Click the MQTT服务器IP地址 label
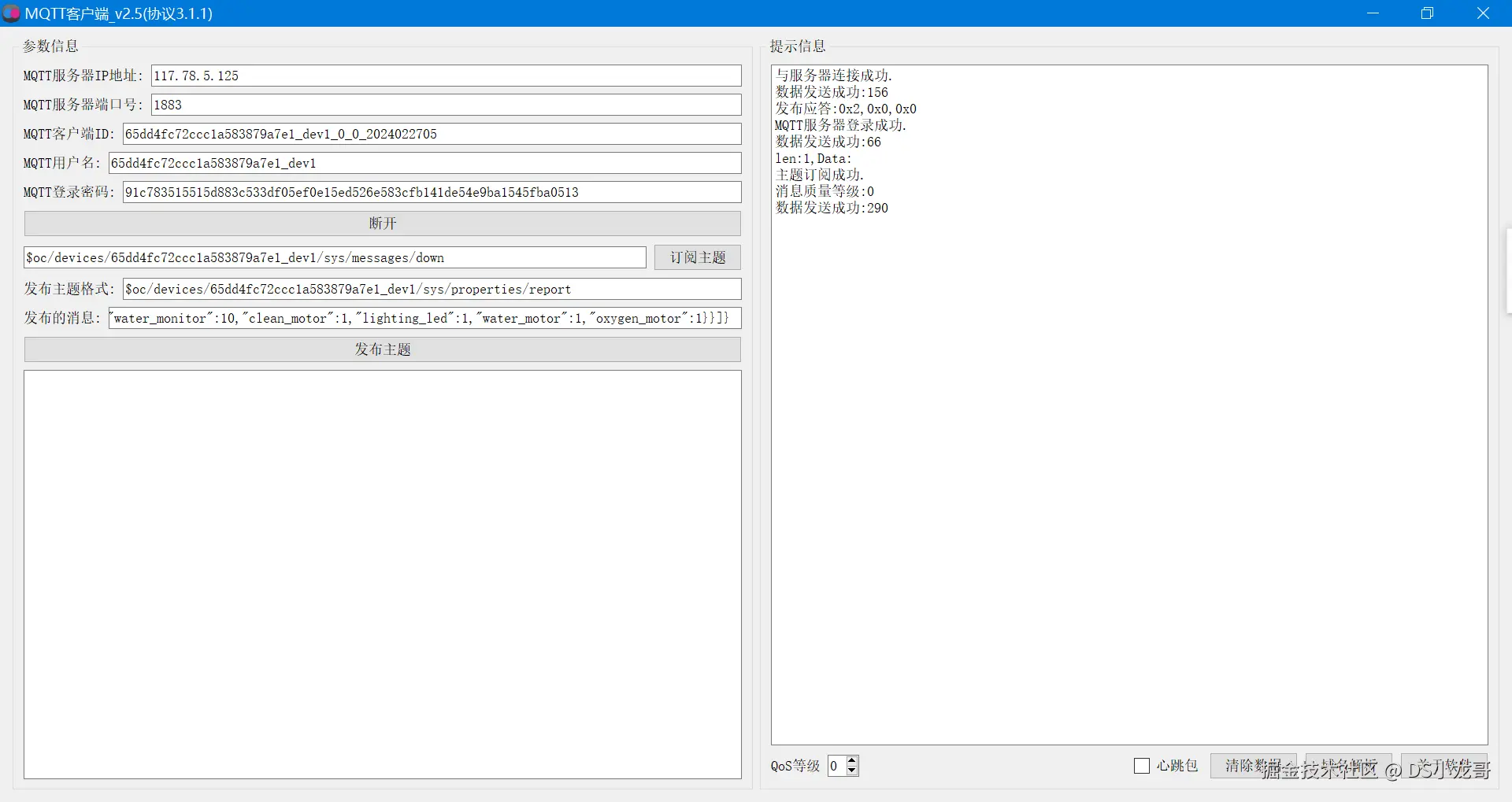Image resolution: width=1512 pixels, height=802 pixels. (83, 76)
